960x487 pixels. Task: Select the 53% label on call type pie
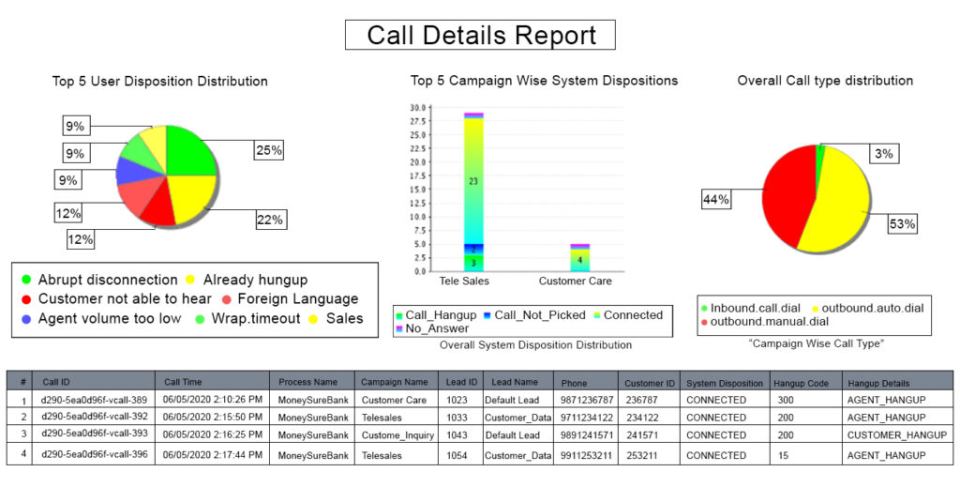(902, 224)
